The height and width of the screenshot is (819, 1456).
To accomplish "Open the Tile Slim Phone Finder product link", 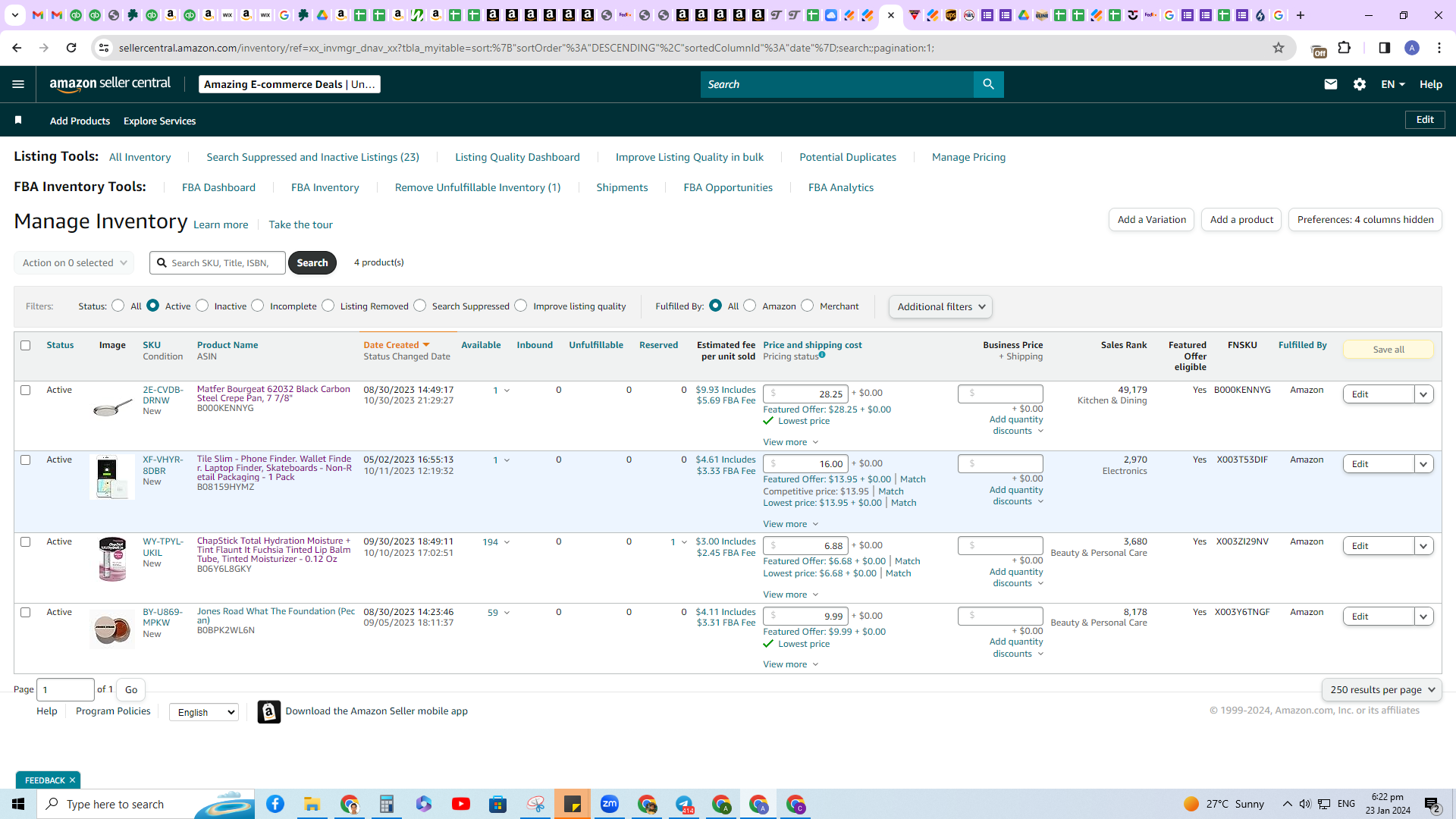I will tap(275, 468).
